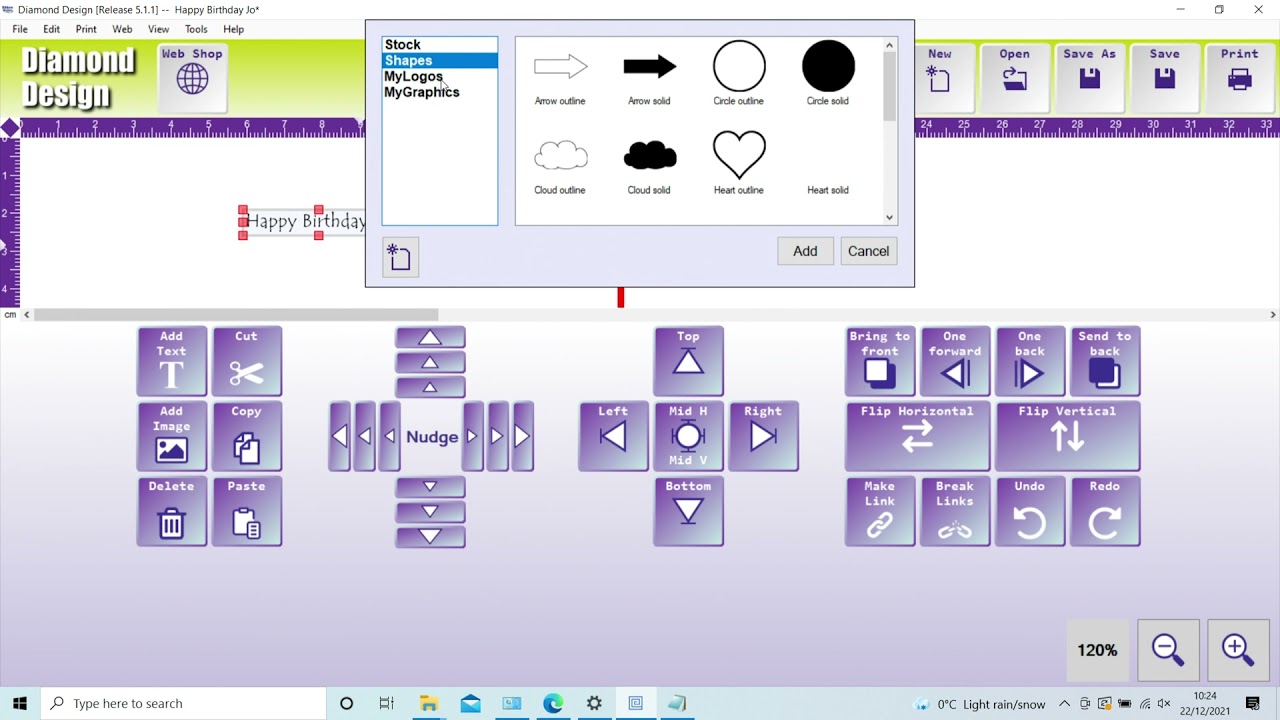1280x720 pixels.
Task: Open the File menu
Action: click(20, 29)
